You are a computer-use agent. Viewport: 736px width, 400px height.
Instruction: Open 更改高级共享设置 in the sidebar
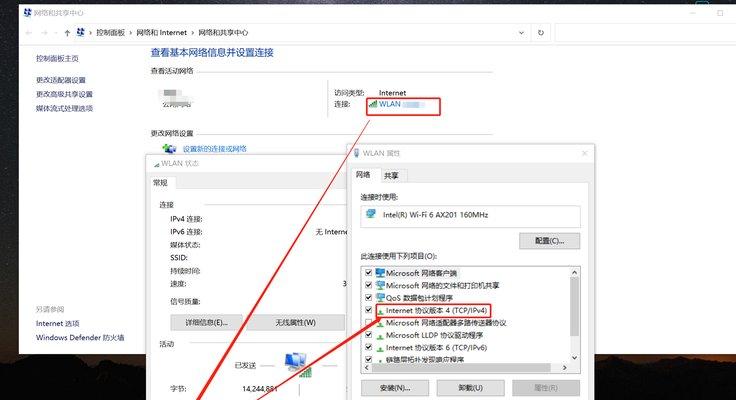point(64,94)
